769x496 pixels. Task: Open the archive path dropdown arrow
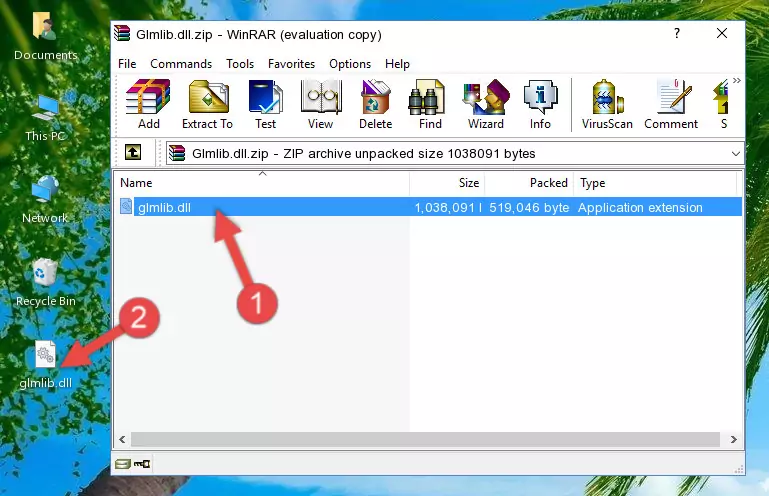point(736,154)
